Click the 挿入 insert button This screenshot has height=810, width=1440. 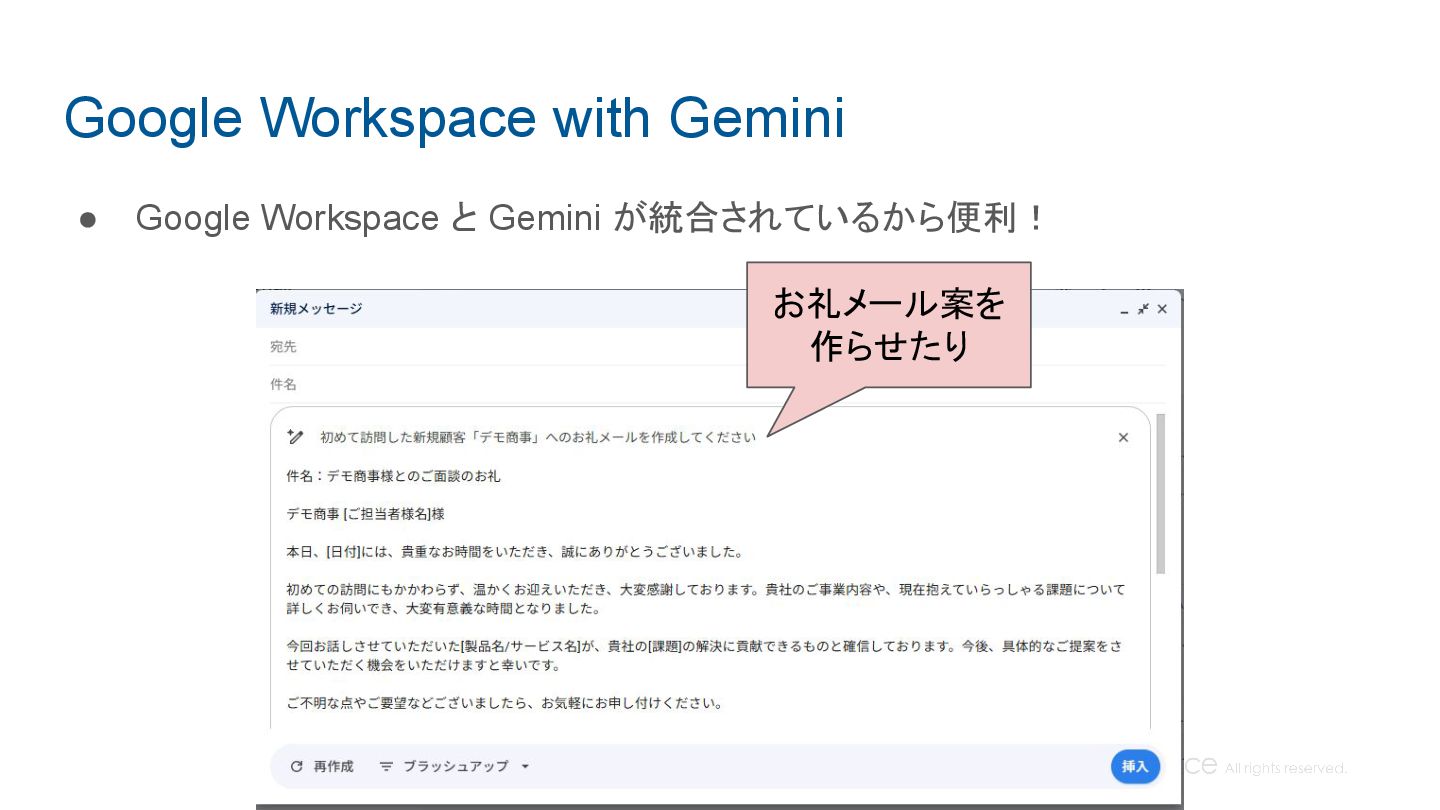tap(1135, 767)
